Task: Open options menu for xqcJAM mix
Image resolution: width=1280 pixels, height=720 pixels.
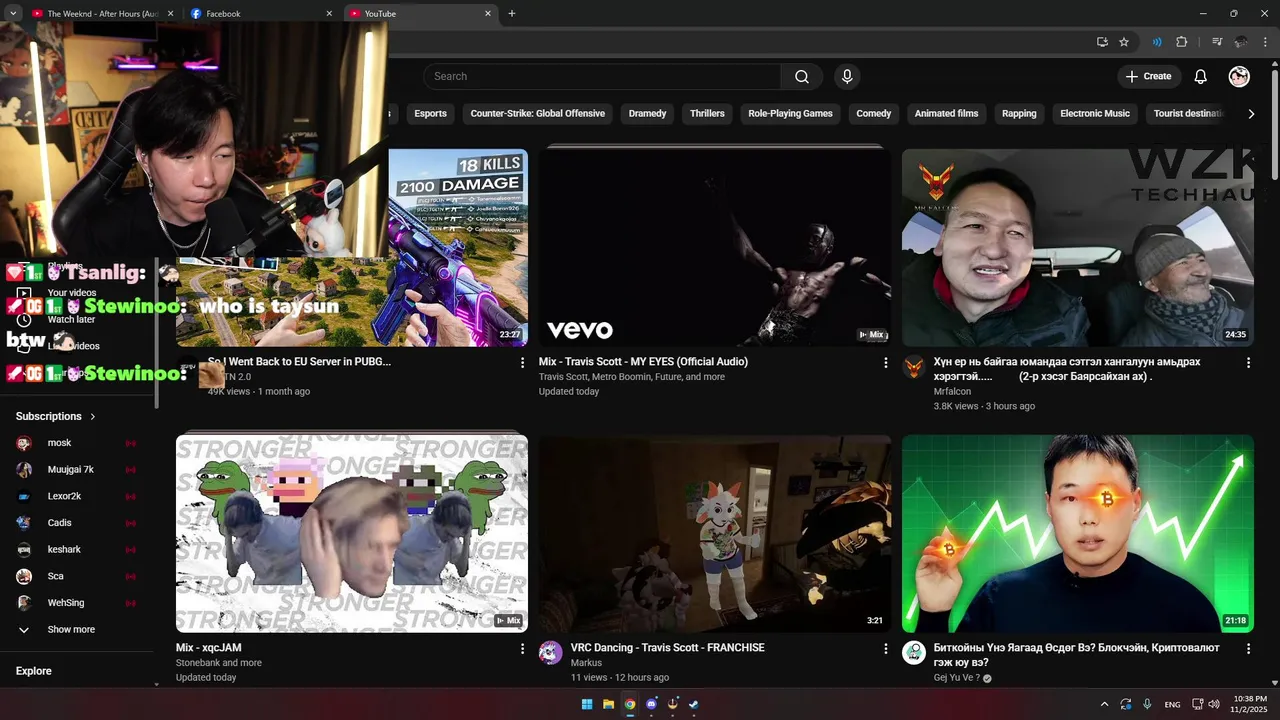Action: [522, 649]
